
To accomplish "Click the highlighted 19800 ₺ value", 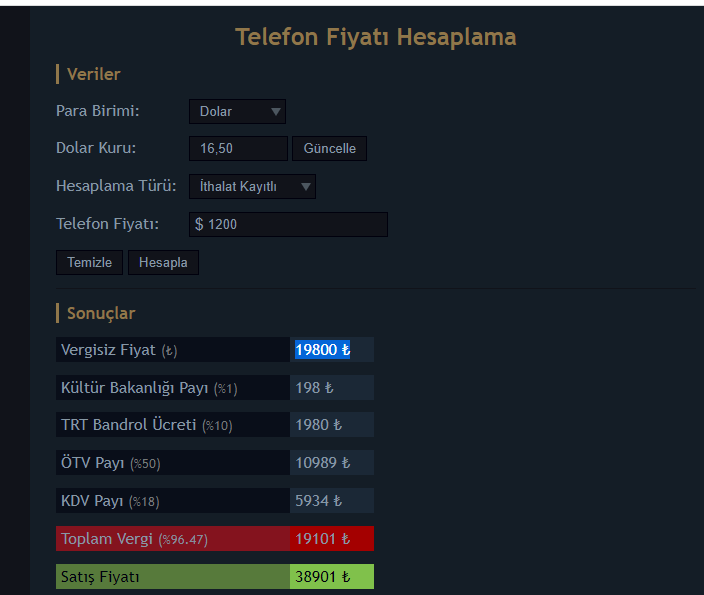I will point(322,349).
